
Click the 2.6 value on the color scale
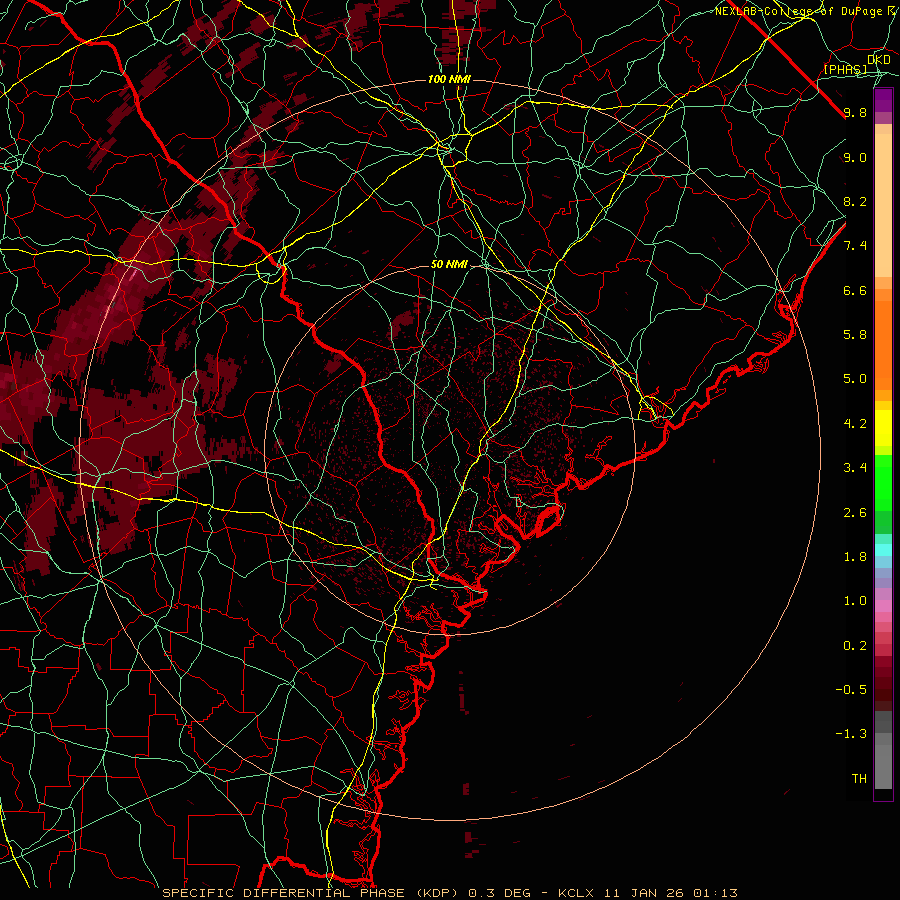coord(855,513)
